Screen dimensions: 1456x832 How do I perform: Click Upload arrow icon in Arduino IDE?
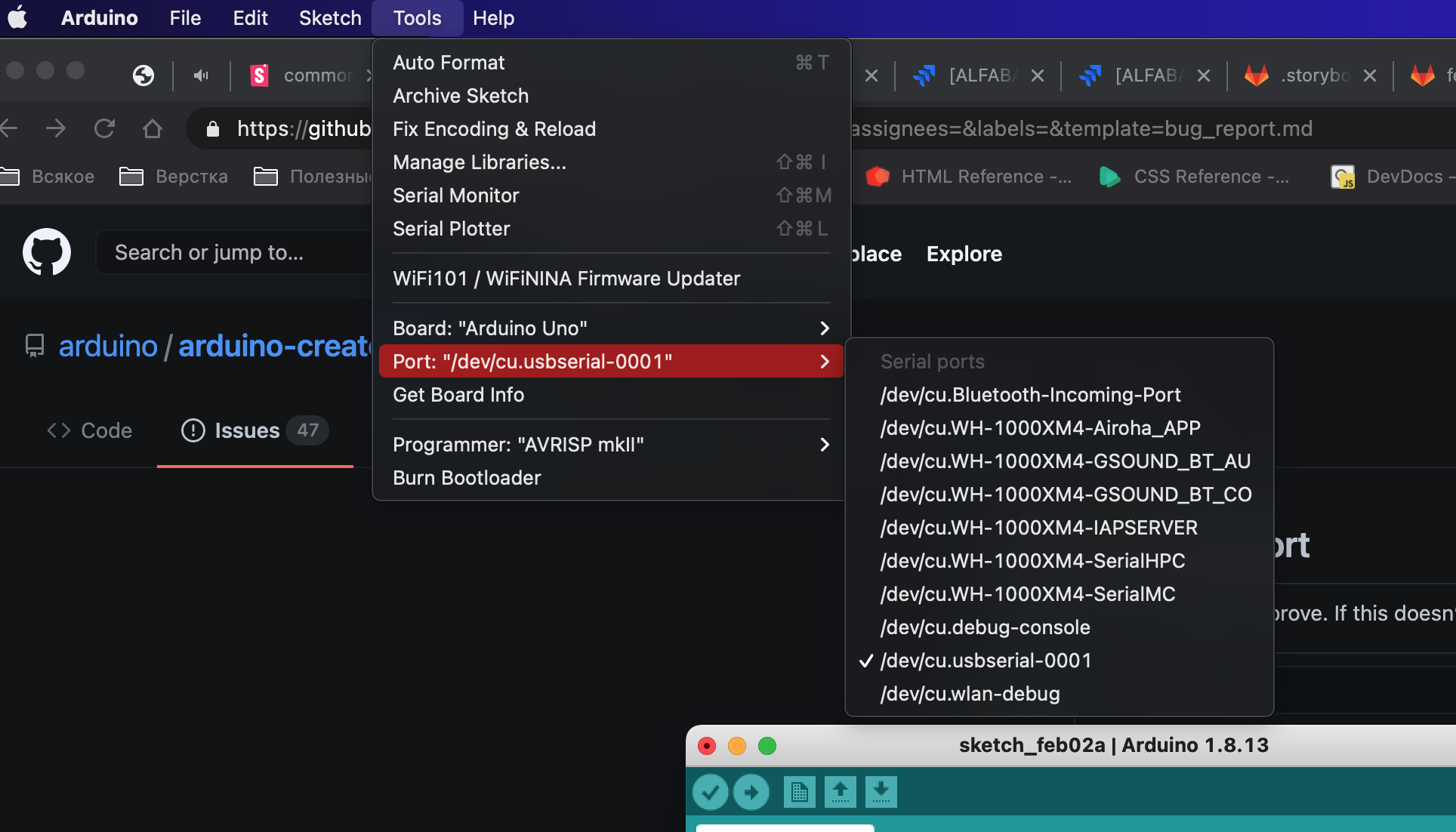751,792
